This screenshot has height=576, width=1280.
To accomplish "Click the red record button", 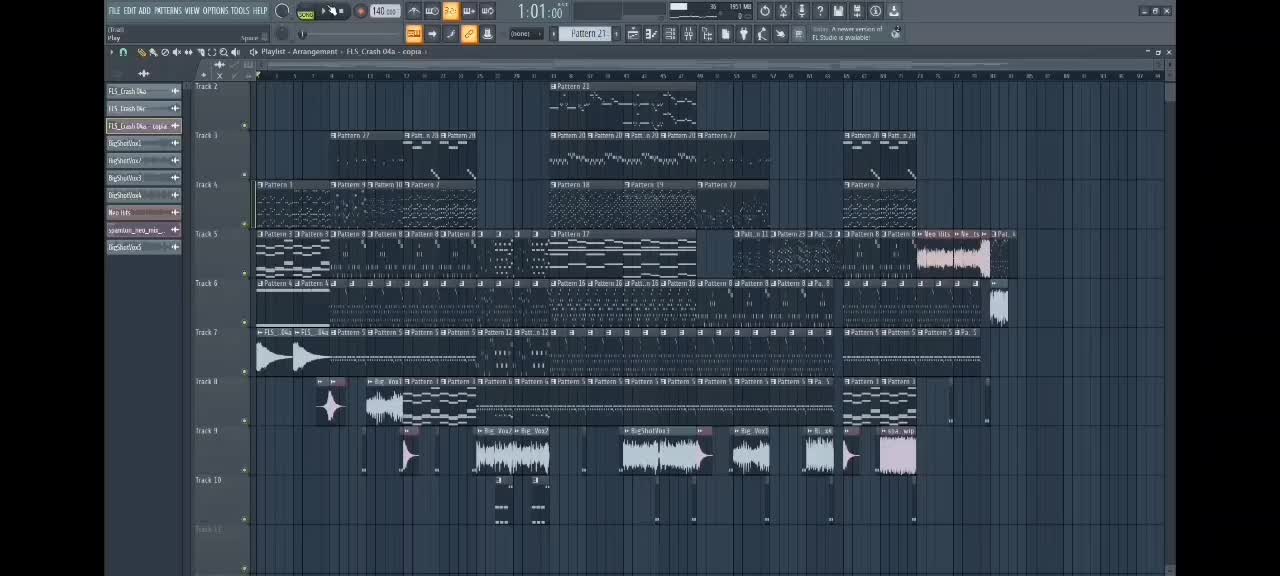I will pyautogui.click(x=361, y=11).
